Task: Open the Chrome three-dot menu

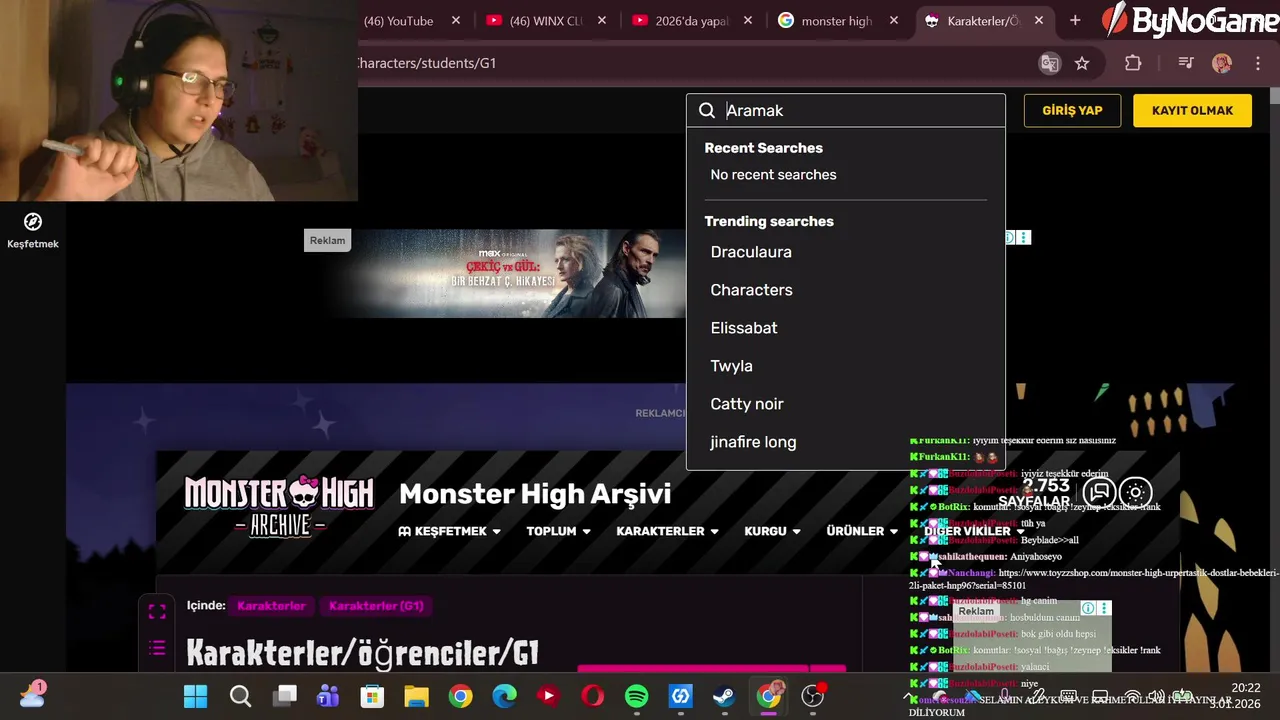Action: (x=1258, y=63)
